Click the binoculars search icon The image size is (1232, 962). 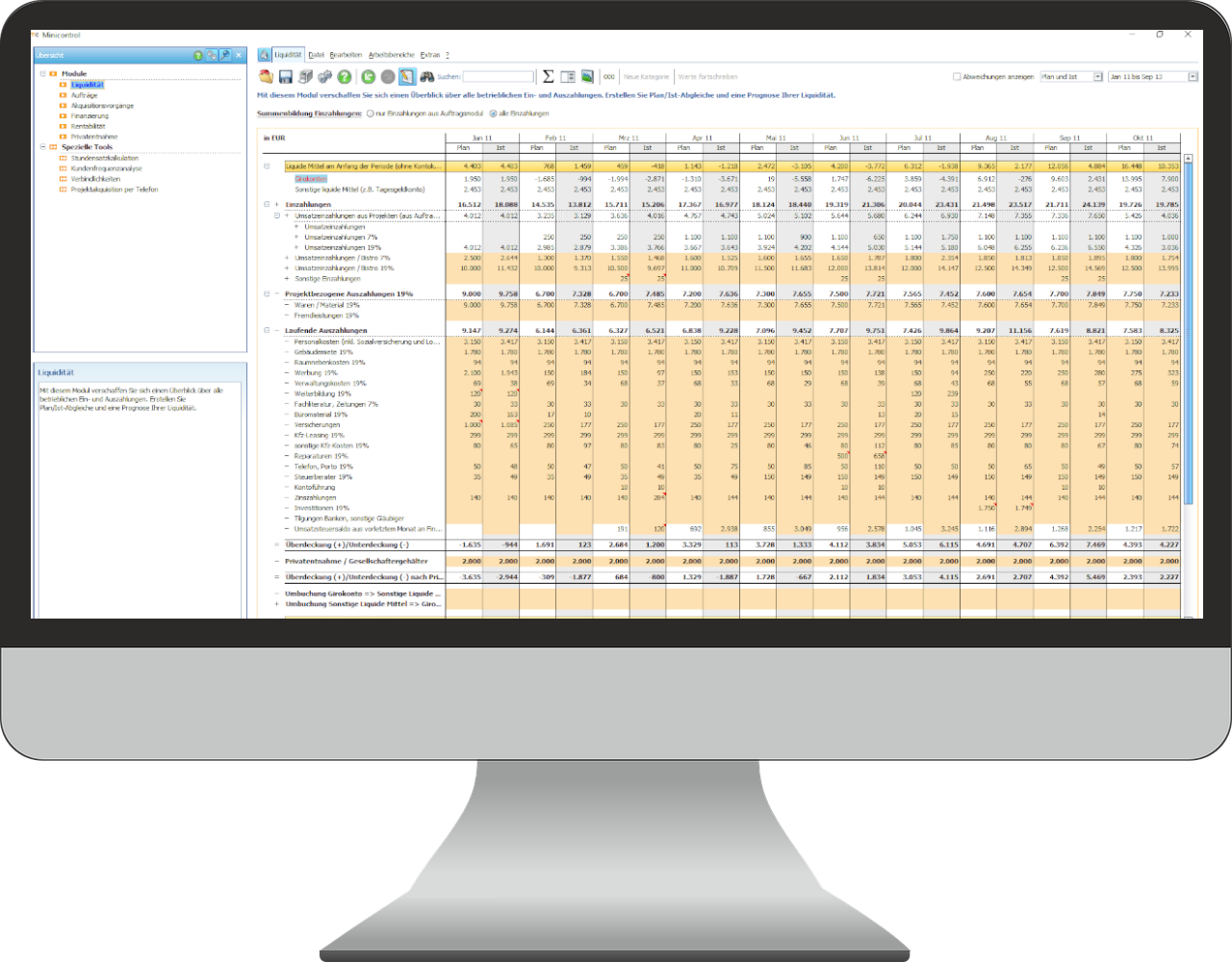(x=427, y=77)
